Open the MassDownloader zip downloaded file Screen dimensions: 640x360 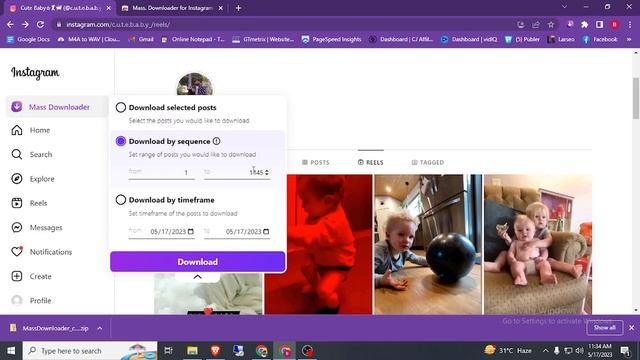[x=49, y=328]
